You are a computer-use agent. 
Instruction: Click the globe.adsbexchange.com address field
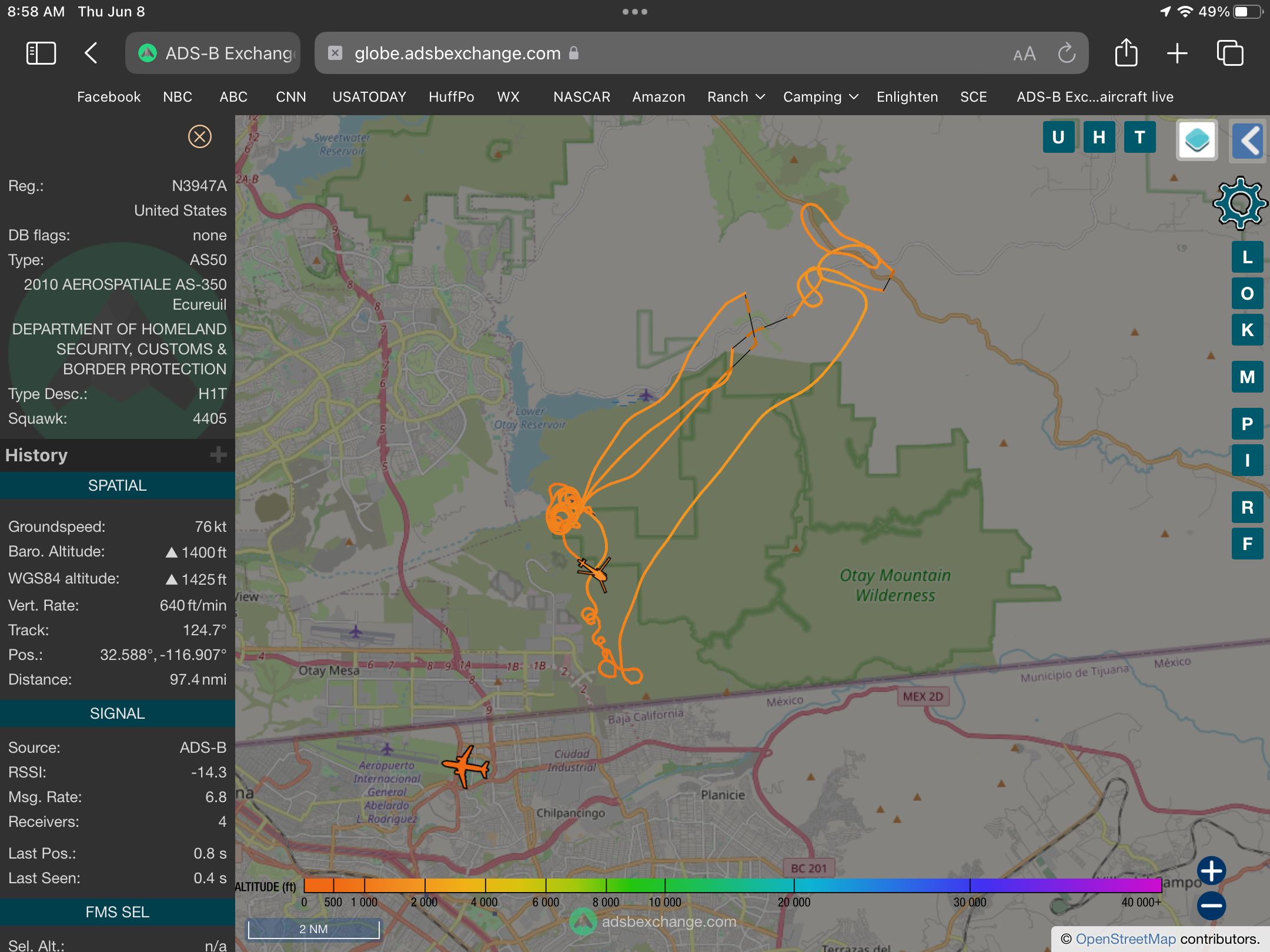pos(701,53)
